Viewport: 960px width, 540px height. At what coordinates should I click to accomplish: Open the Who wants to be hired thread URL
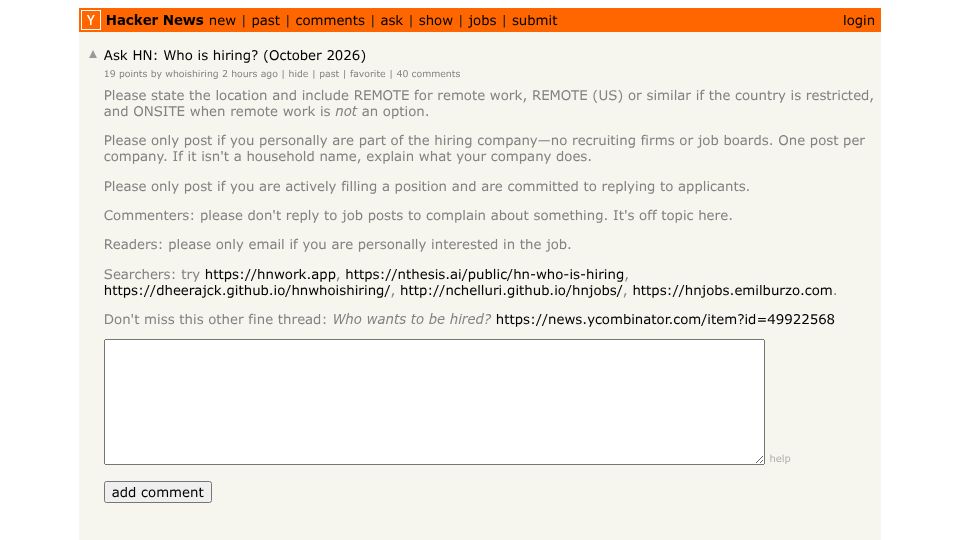point(665,319)
